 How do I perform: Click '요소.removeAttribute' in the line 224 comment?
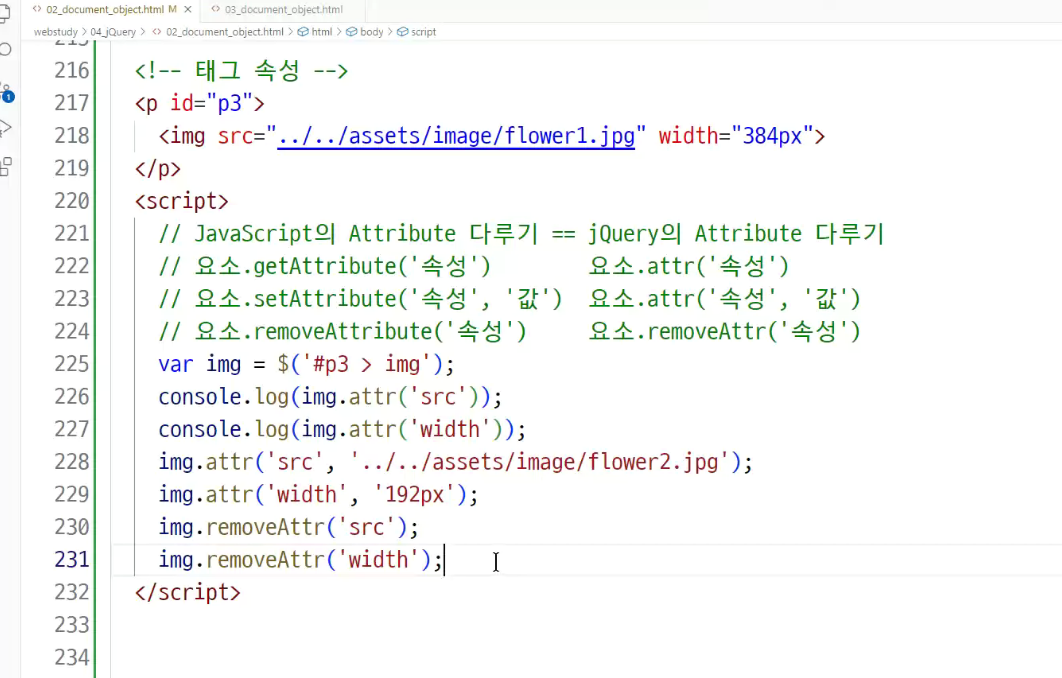click(313, 332)
